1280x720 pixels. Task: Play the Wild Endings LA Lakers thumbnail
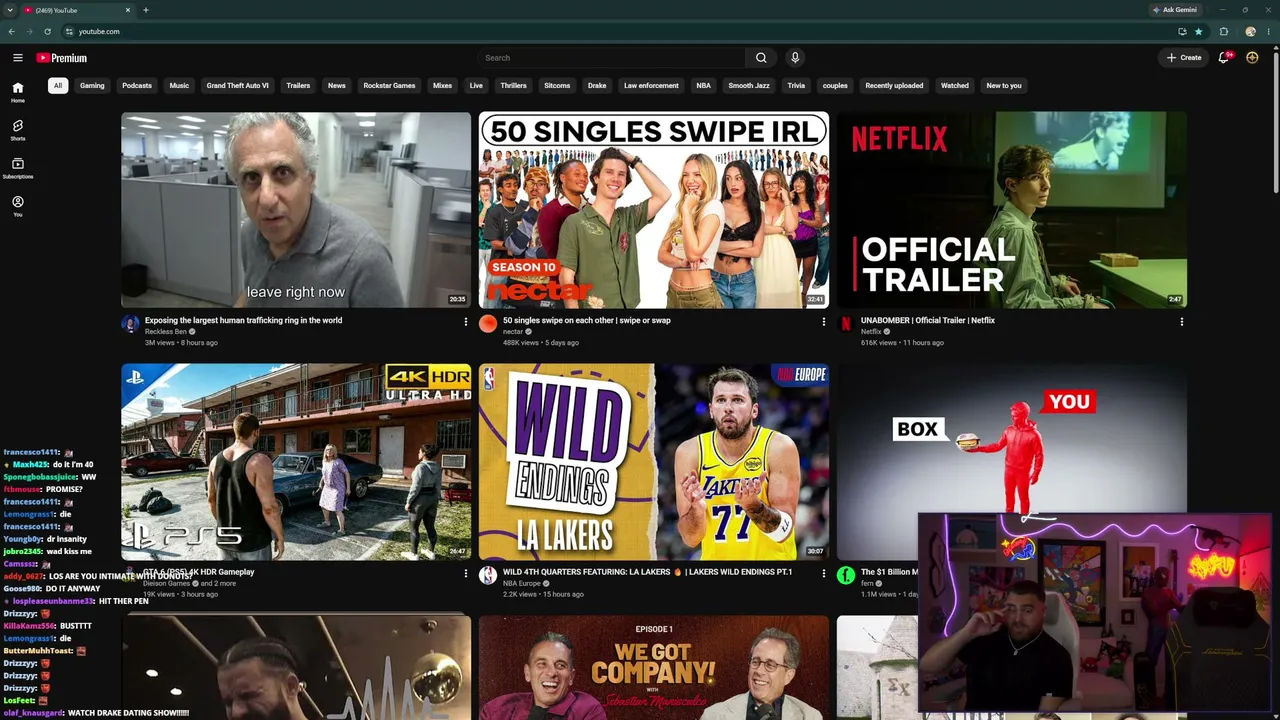click(x=654, y=462)
